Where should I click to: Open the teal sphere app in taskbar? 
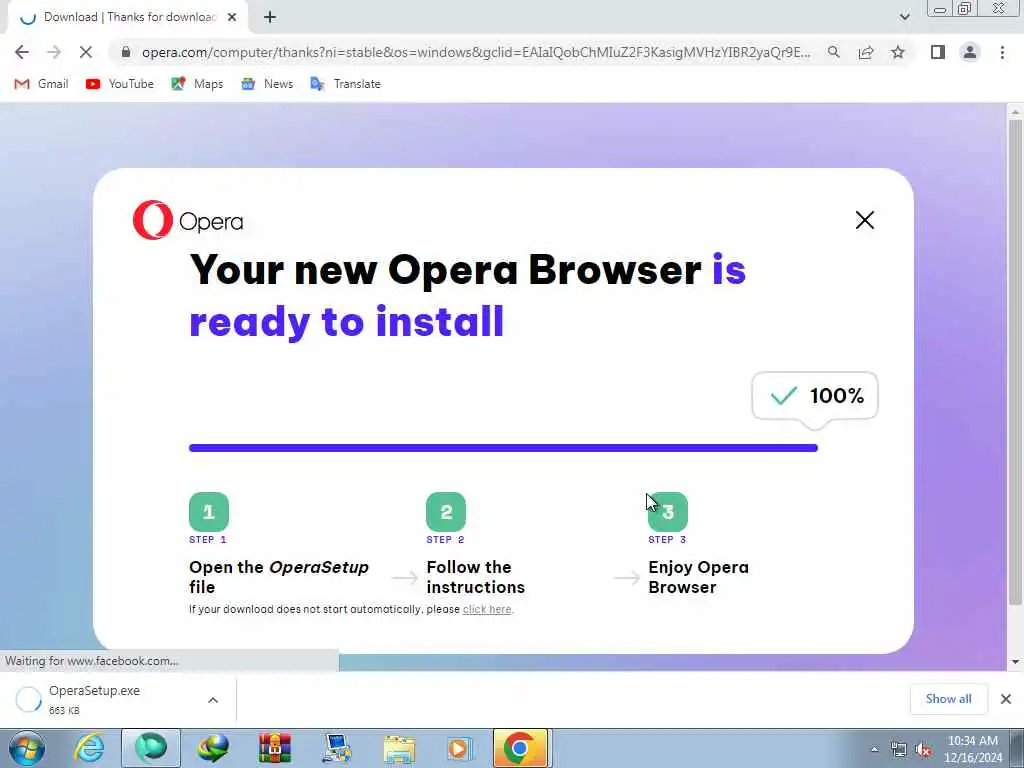(151, 748)
